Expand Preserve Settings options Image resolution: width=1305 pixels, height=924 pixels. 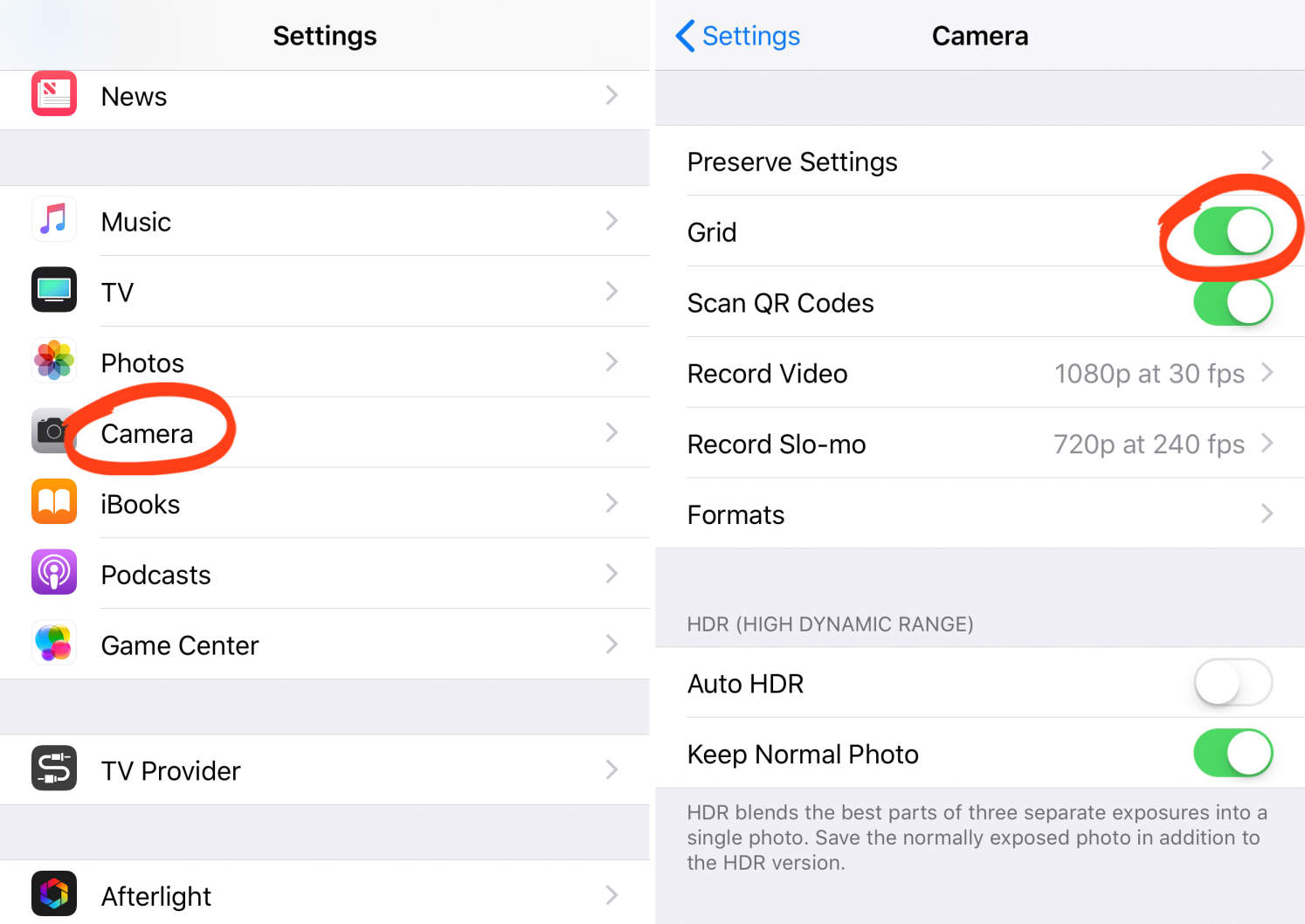tap(978, 162)
